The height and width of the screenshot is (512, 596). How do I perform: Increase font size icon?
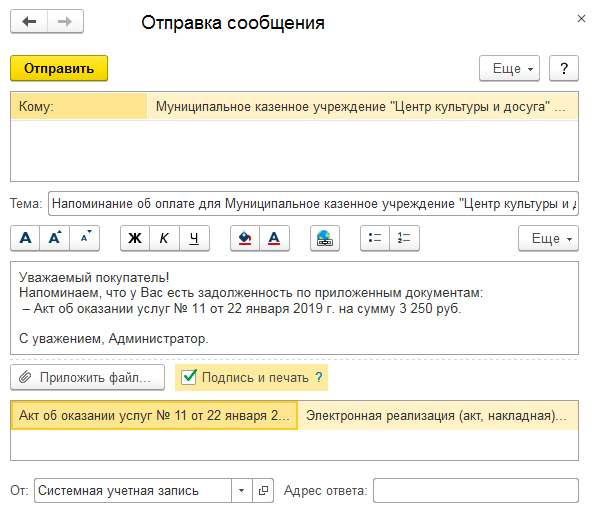(x=55, y=238)
